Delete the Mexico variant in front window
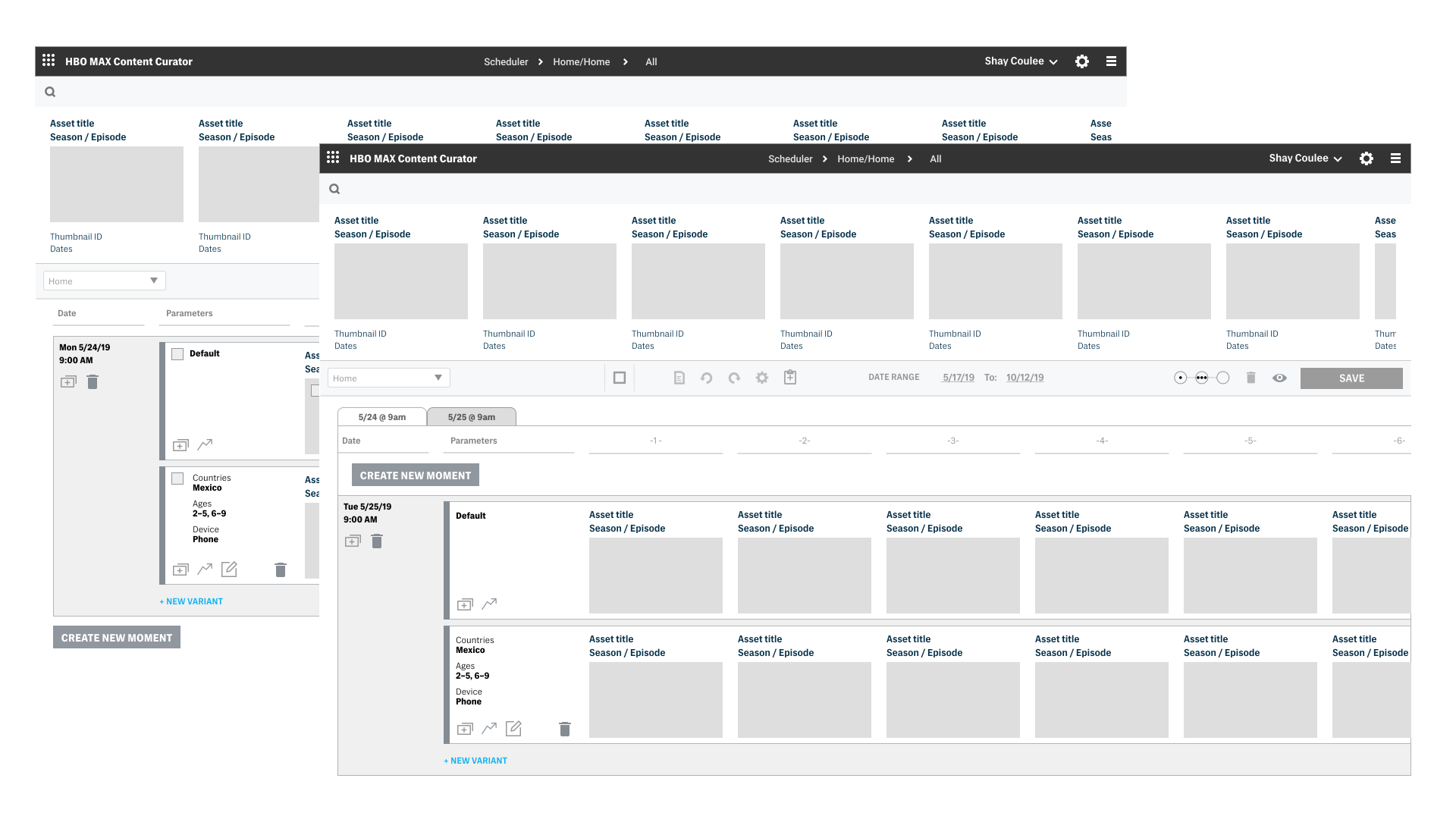Screen dimensions: 1456x819 click(564, 729)
